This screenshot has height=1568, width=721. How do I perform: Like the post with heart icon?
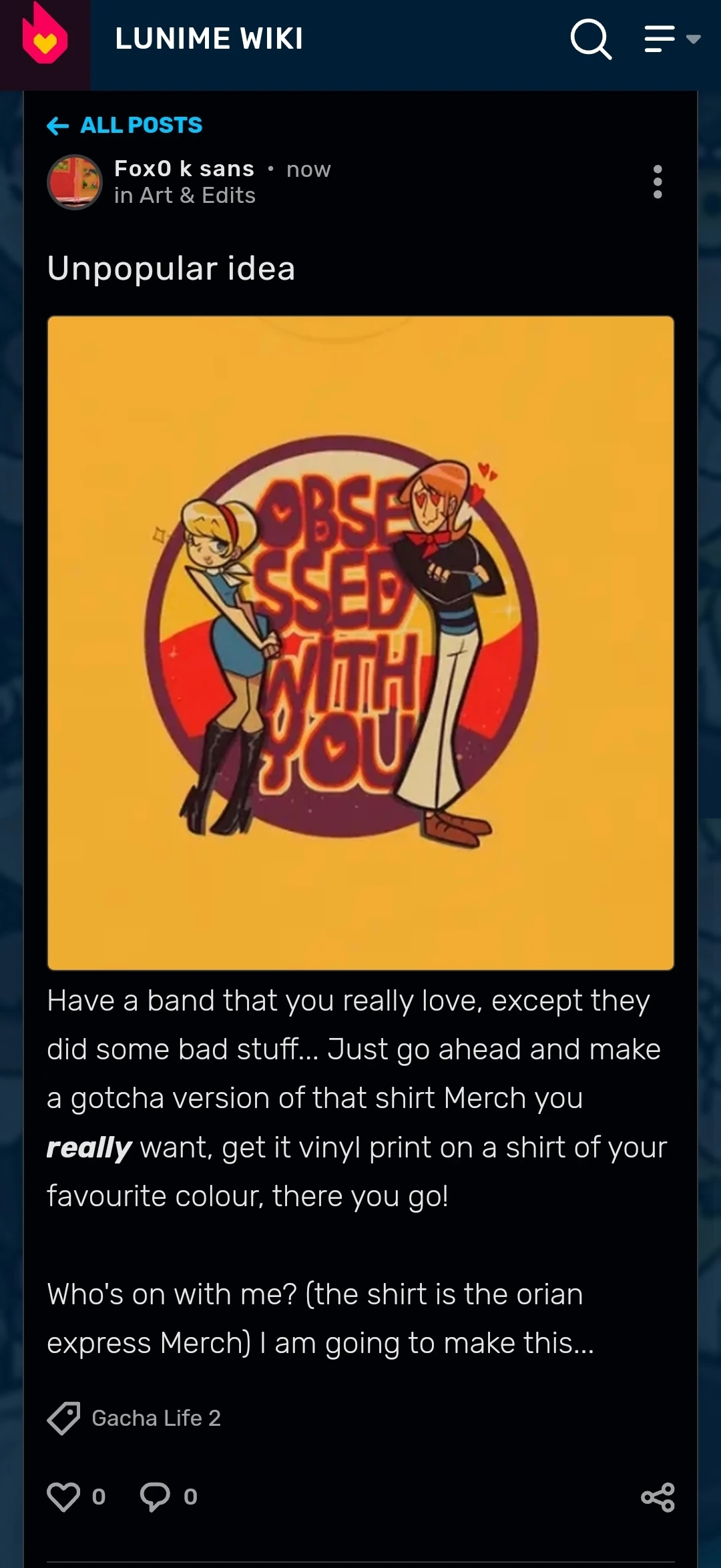63,1497
